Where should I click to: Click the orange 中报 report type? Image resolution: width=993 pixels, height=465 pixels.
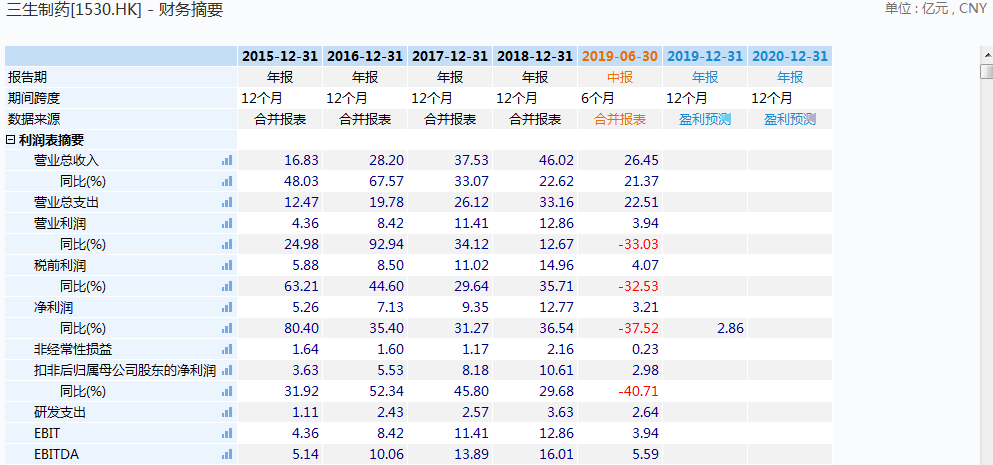[x=620, y=77]
